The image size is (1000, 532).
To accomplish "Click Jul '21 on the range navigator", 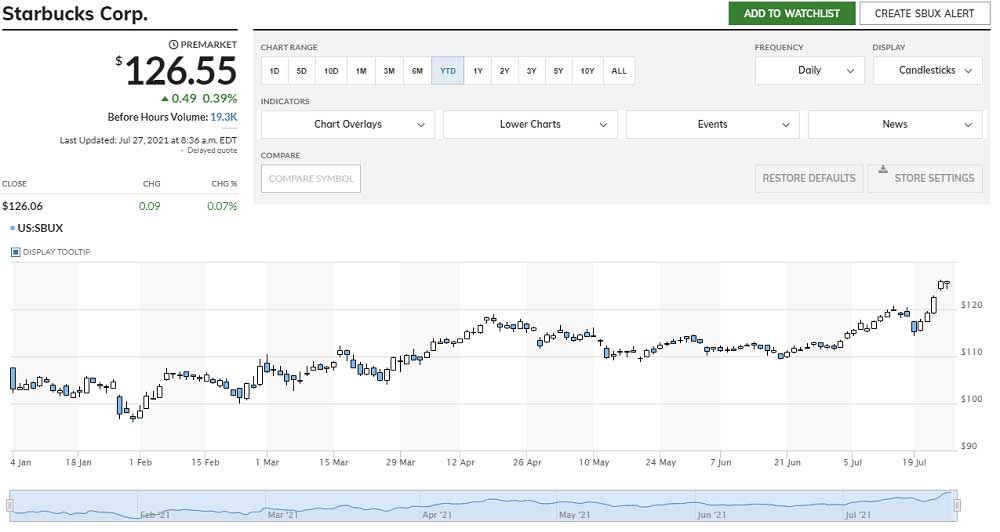I will (858, 515).
